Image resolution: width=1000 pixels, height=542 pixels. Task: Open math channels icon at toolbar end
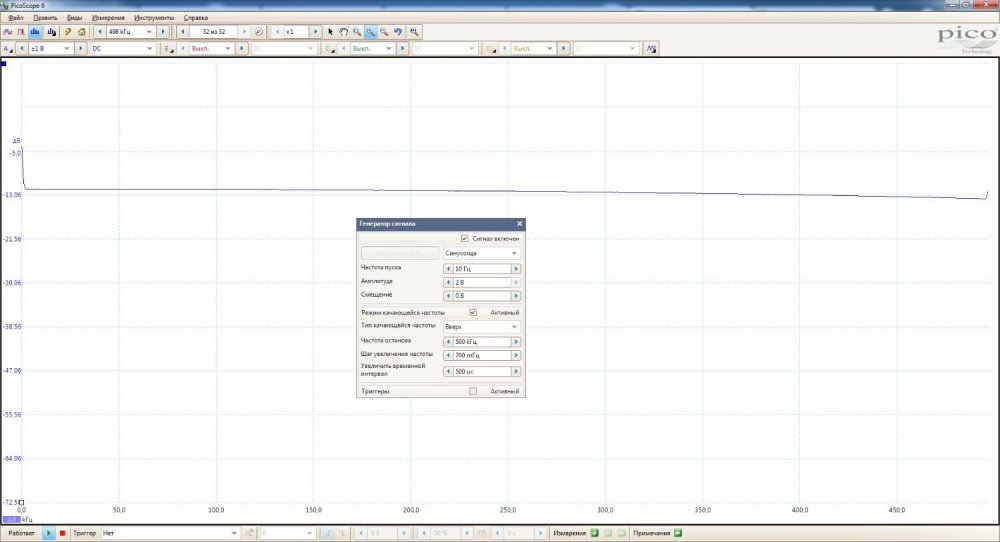pyautogui.click(x=651, y=48)
